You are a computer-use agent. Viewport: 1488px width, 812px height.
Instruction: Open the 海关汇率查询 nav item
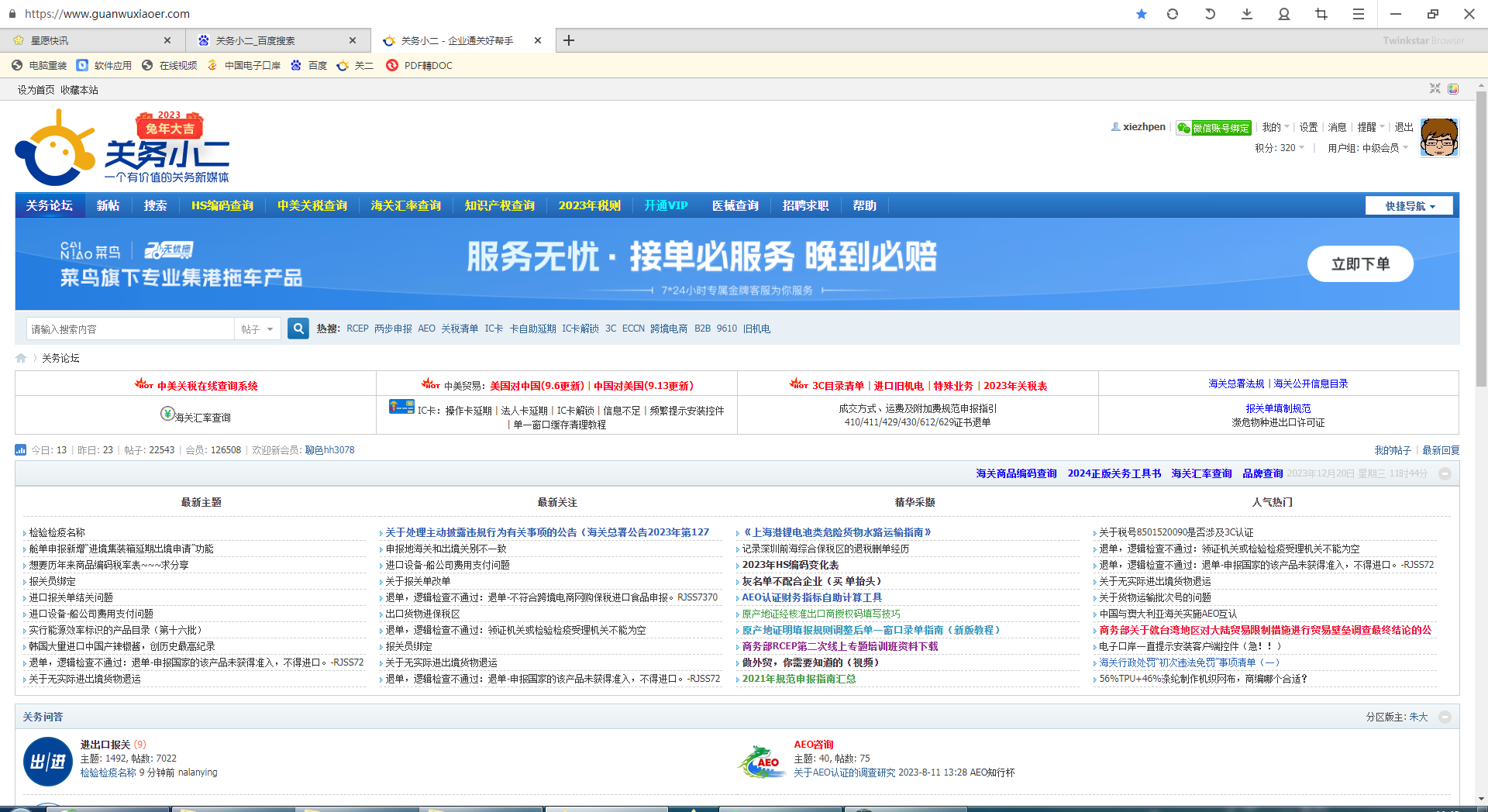click(x=405, y=205)
